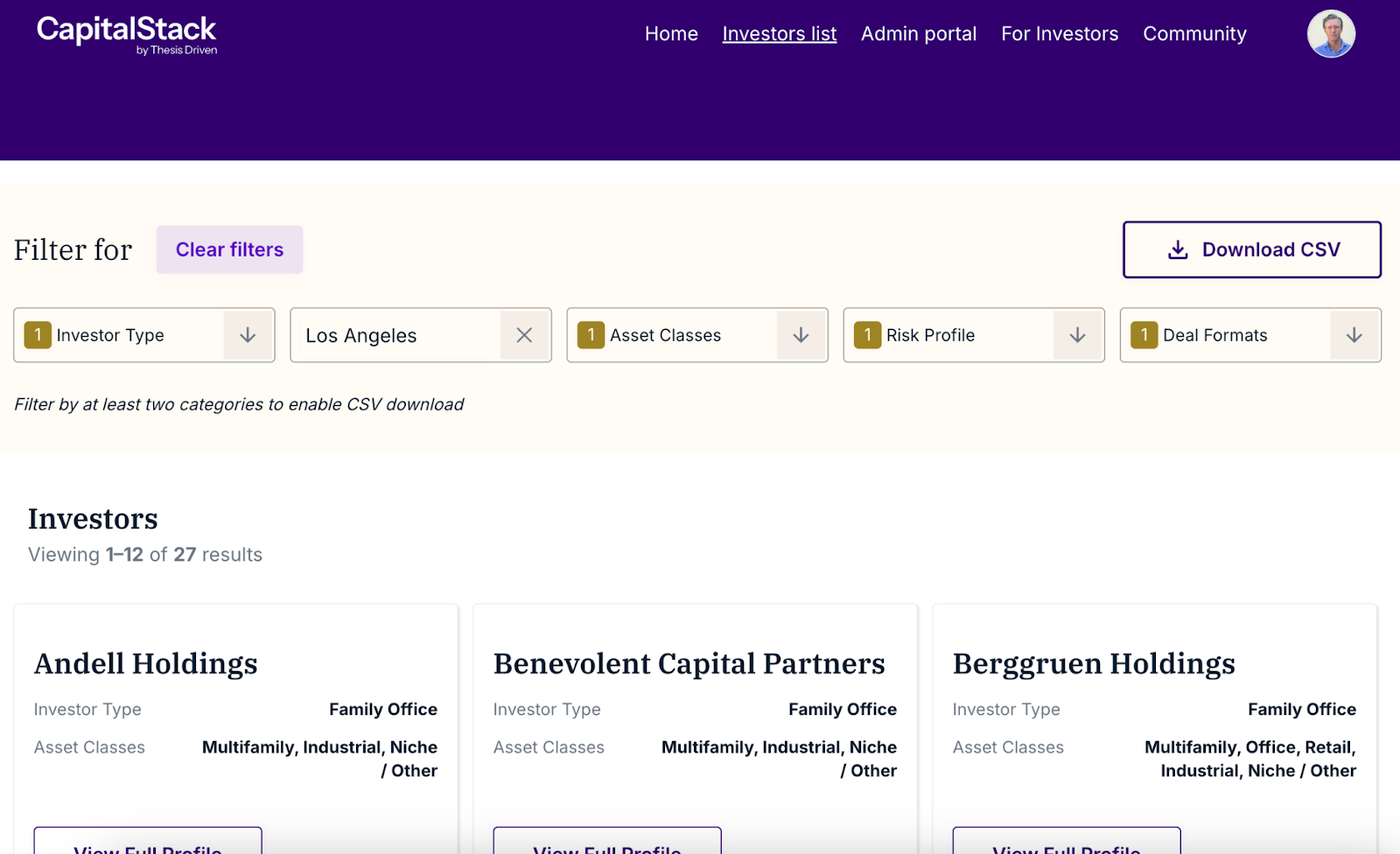
Task: Expand the Asset Classes dropdown arrow
Action: pyautogui.click(x=801, y=335)
